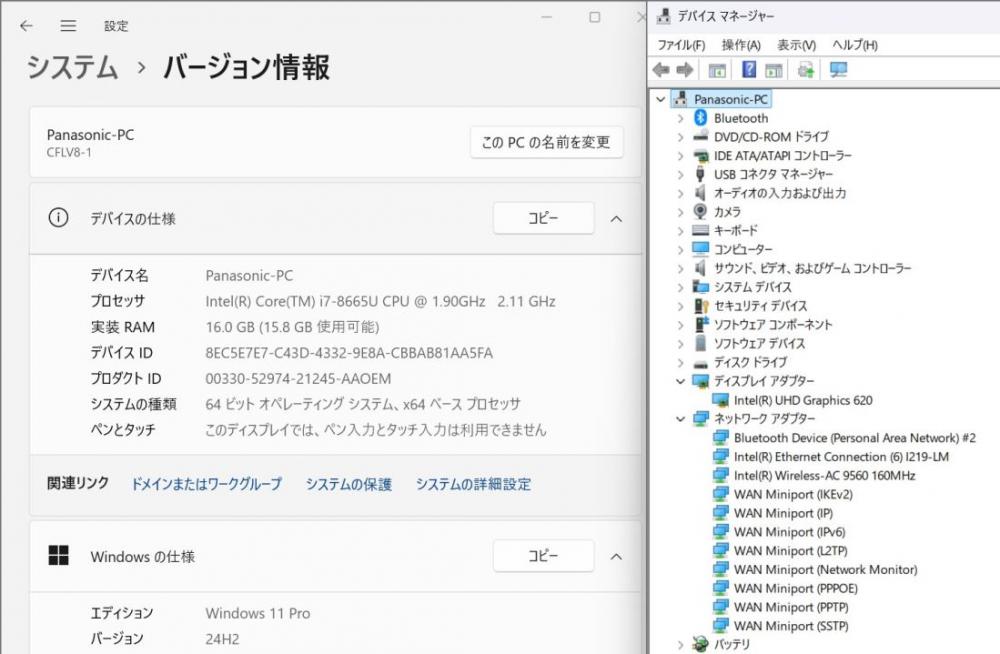This screenshot has width=1000, height=654.
Task: Expand the カメラ tree node
Action: click(680, 212)
